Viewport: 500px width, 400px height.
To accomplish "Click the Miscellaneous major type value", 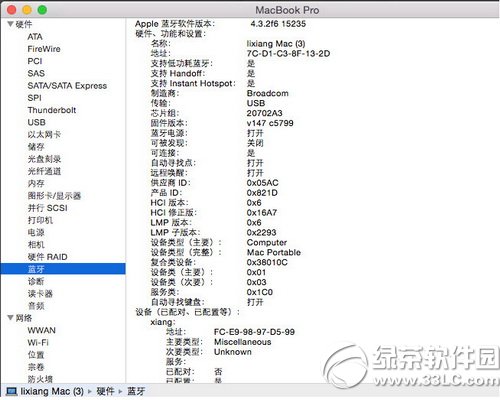I will point(243,342).
